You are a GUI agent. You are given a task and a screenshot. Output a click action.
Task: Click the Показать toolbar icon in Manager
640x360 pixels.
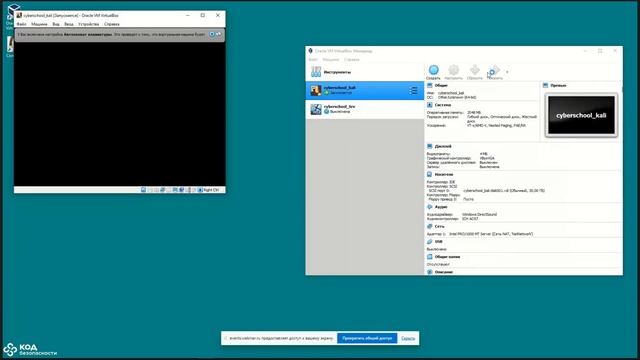pyautogui.click(x=495, y=70)
